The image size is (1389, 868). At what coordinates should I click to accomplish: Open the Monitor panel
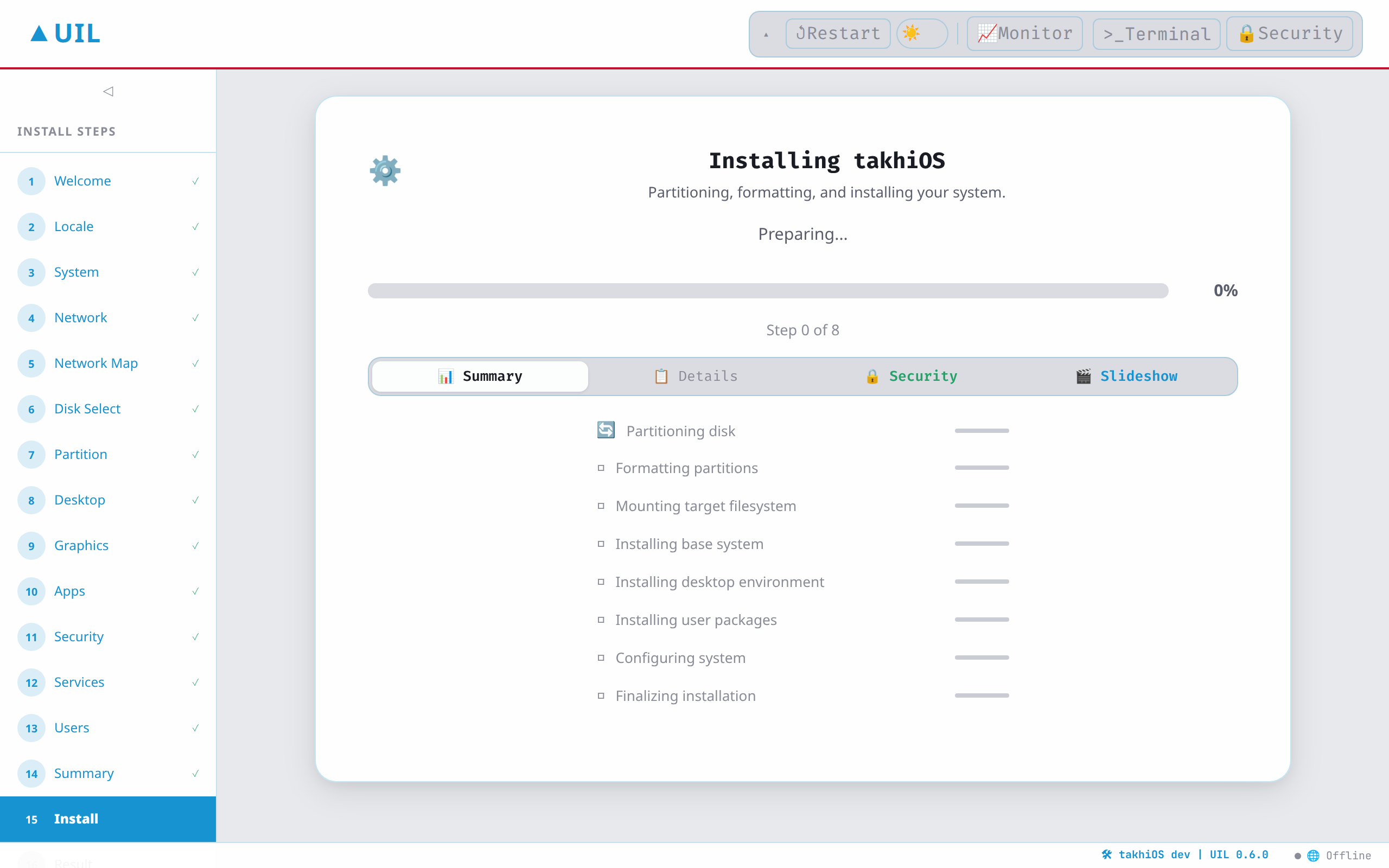pyautogui.click(x=1024, y=33)
